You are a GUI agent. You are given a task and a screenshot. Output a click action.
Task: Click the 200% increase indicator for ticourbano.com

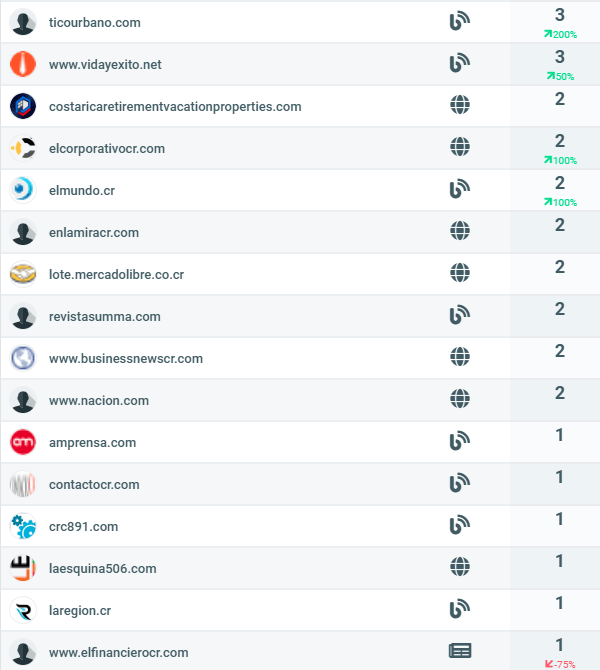tap(560, 35)
